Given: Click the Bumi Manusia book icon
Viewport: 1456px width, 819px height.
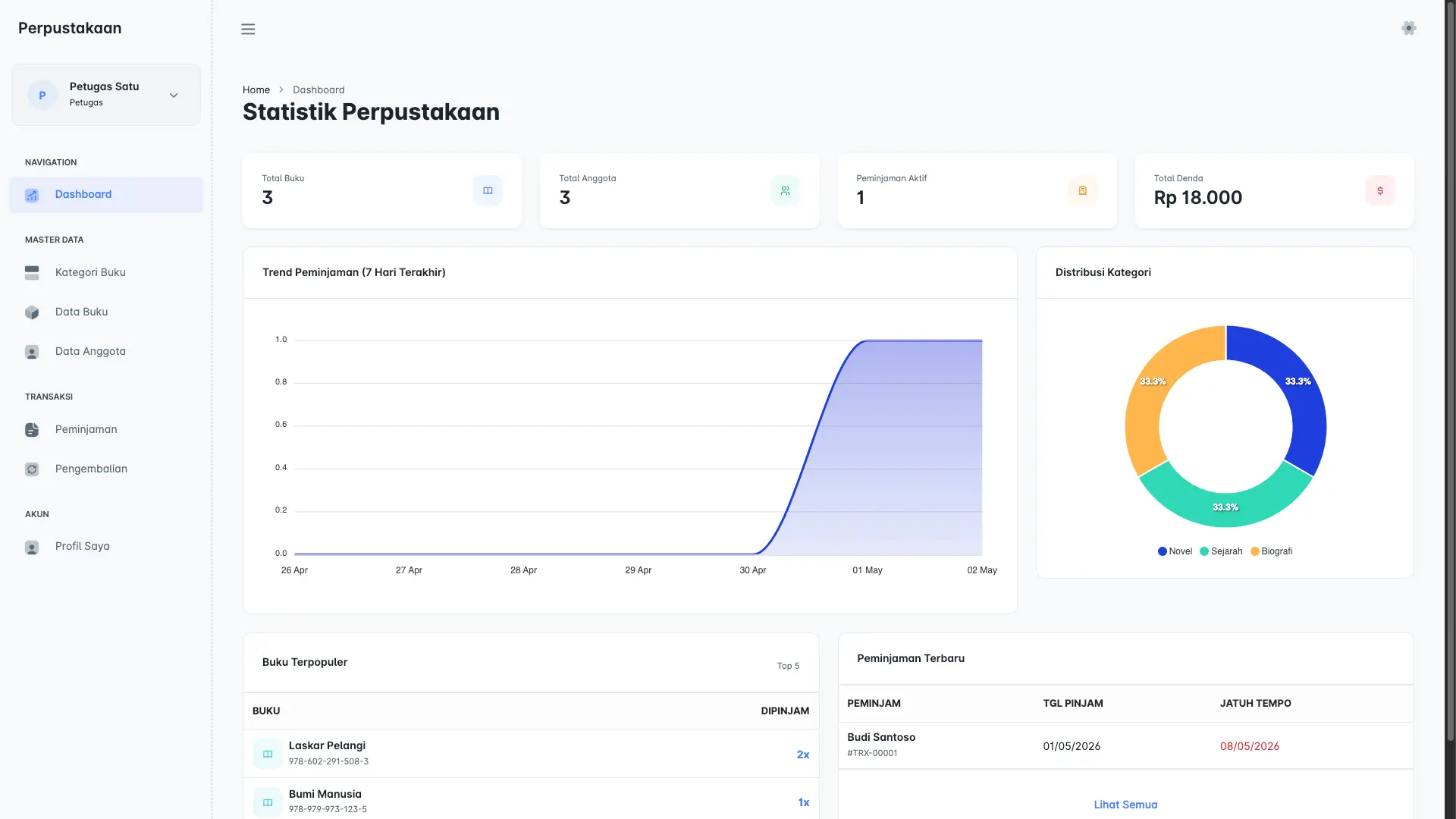Looking at the screenshot, I should 268,802.
